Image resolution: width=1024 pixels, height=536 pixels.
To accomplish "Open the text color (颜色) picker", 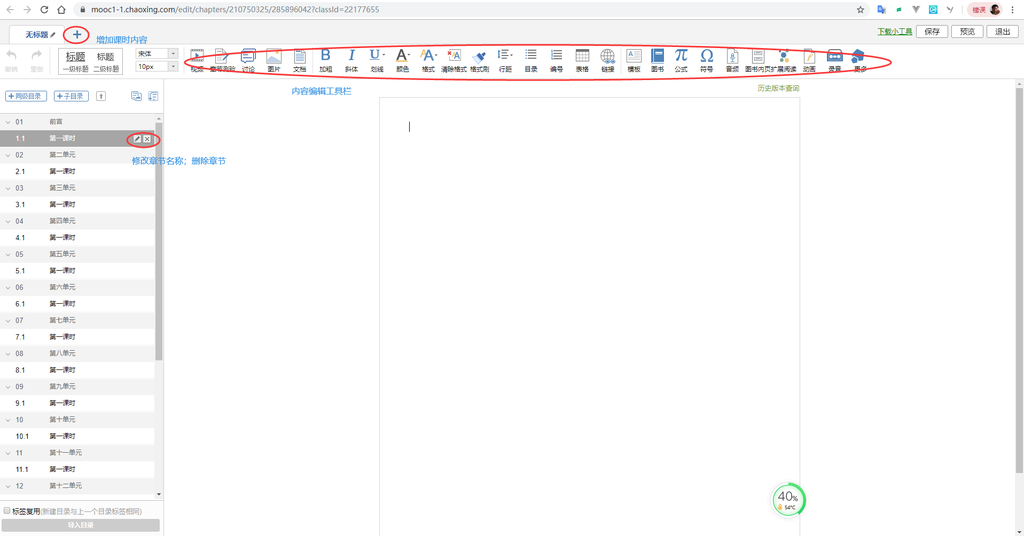I will [402, 58].
